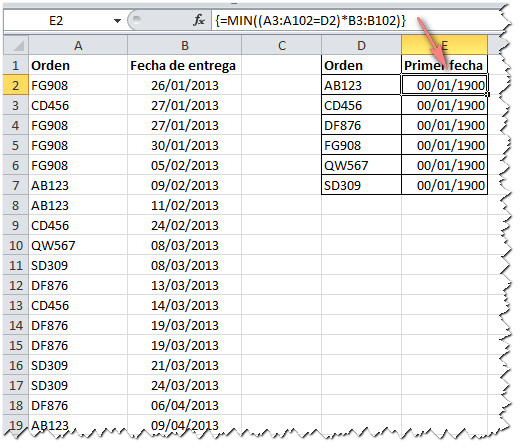Viewport: 521px width, 448px height.
Task: Click the 'Primer fecha' header cell
Action: click(x=444, y=65)
